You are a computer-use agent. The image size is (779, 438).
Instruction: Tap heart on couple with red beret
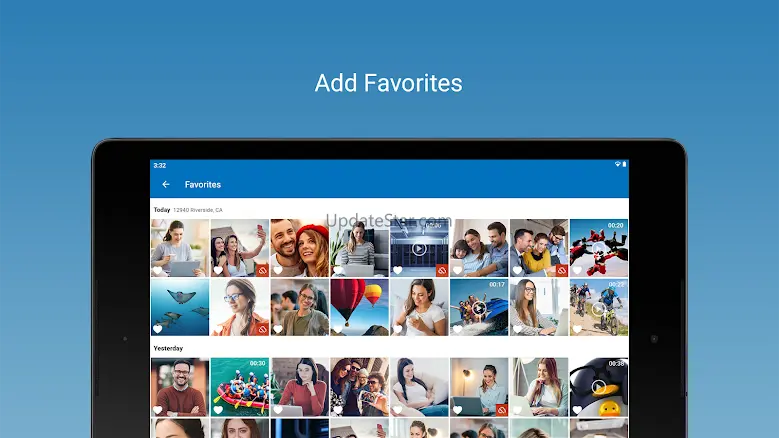pos(278,271)
